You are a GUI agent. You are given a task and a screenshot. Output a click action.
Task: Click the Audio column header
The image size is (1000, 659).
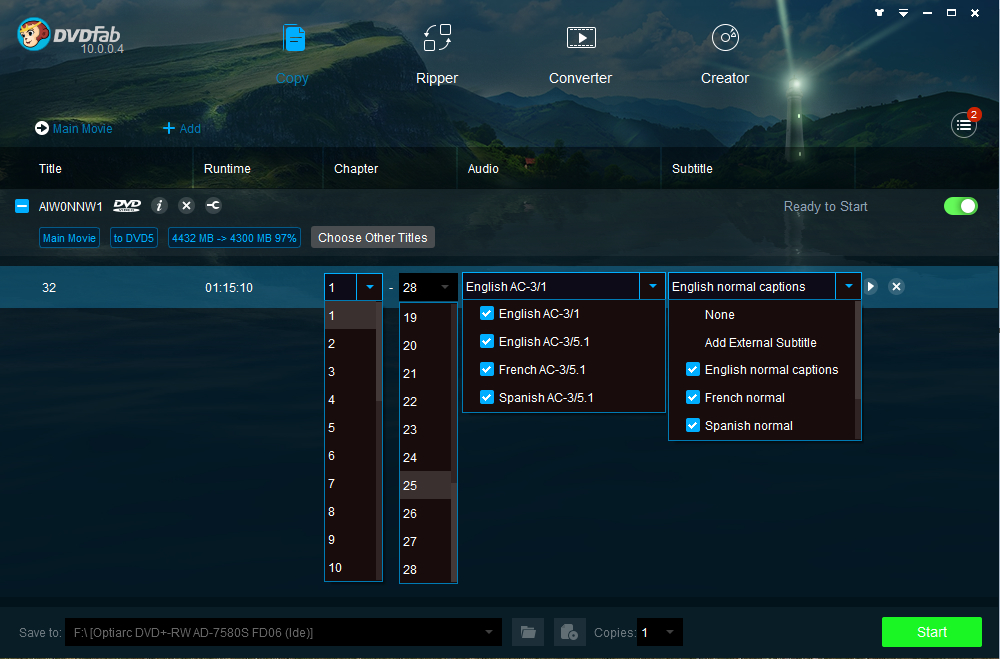point(483,168)
